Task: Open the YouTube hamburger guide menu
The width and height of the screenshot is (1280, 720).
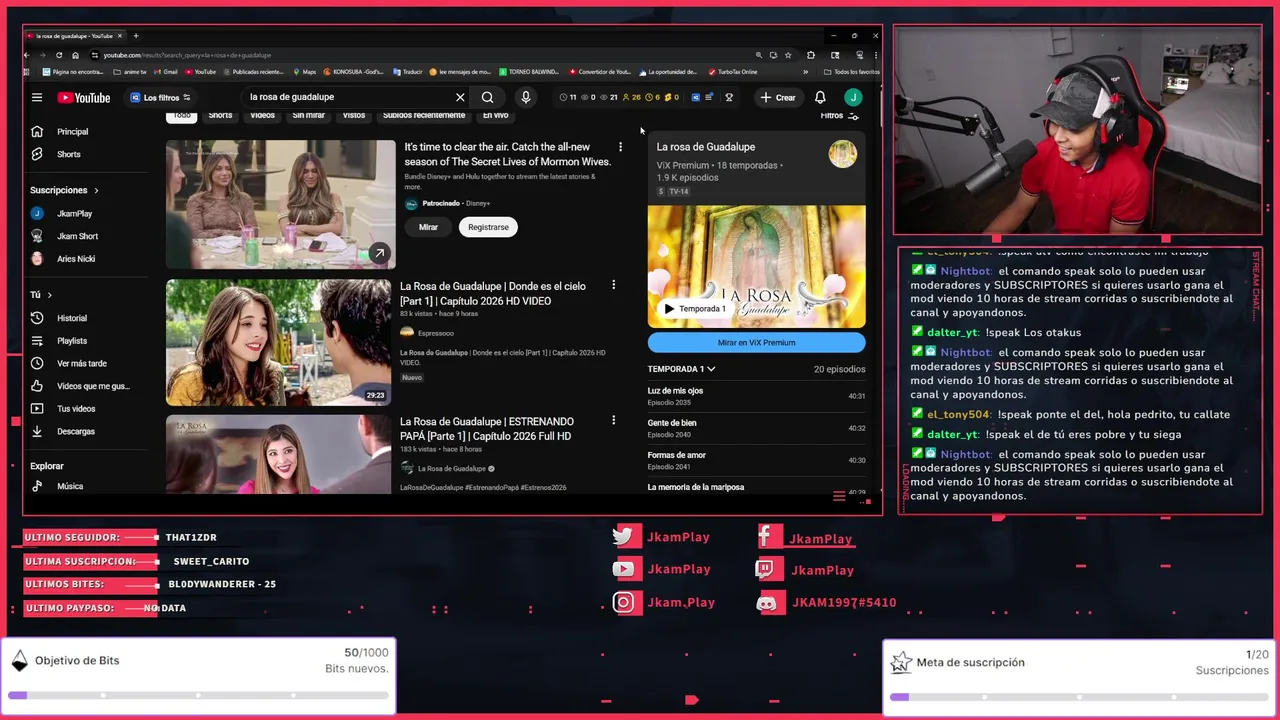Action: tap(37, 97)
